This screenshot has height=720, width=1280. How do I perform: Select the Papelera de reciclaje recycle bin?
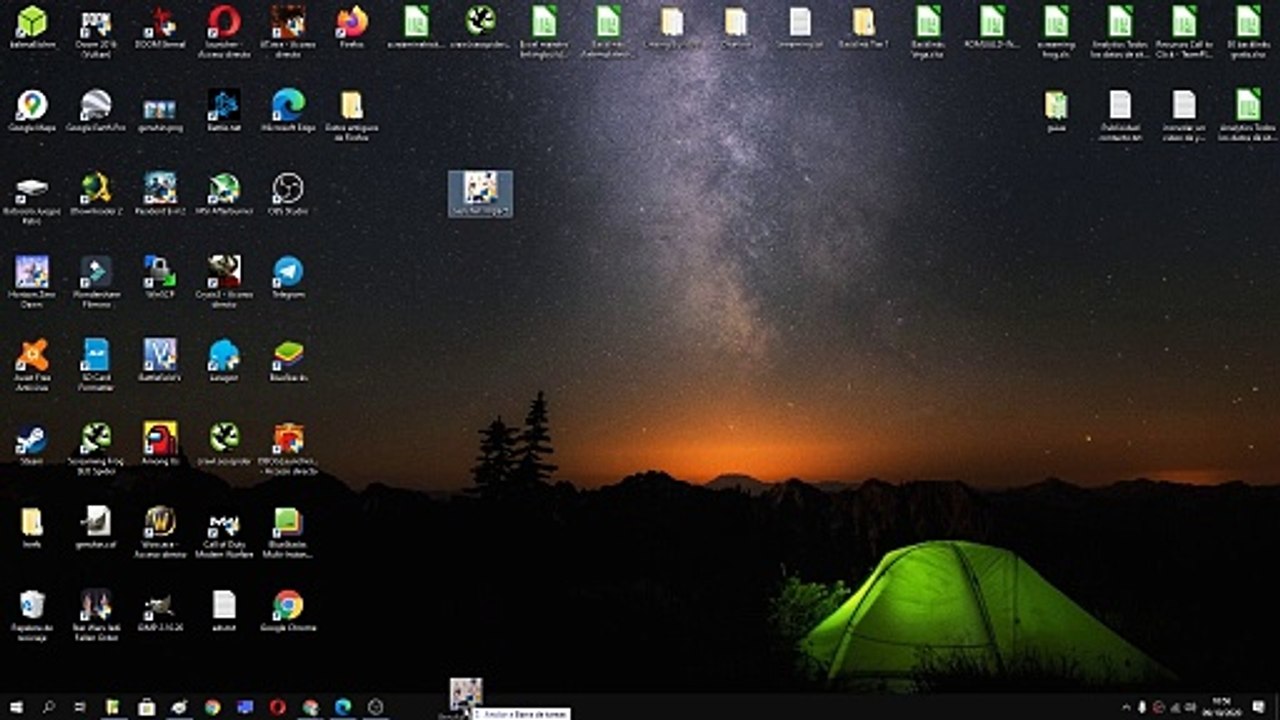[32, 615]
